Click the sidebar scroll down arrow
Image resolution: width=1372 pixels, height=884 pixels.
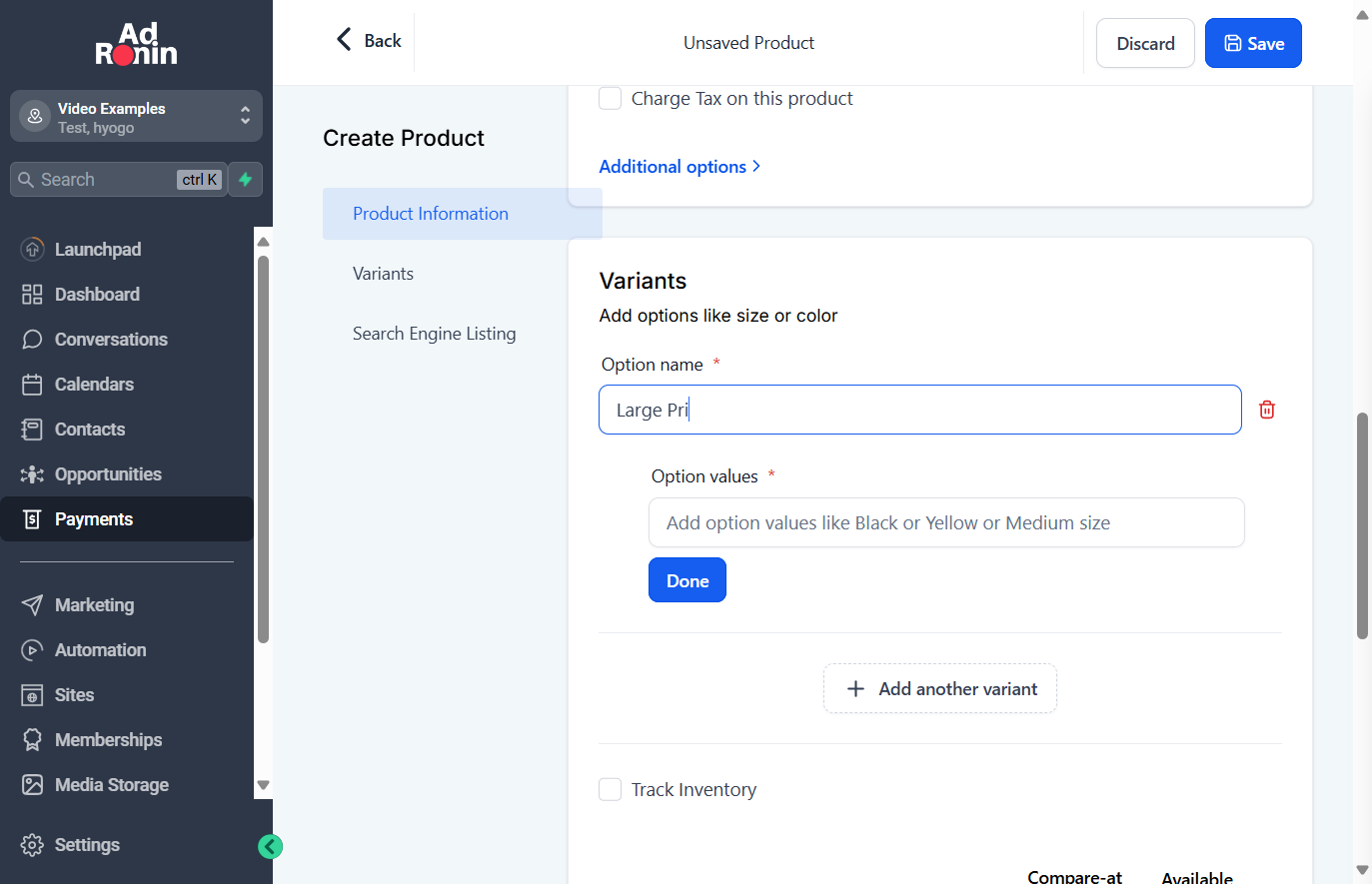coord(264,785)
